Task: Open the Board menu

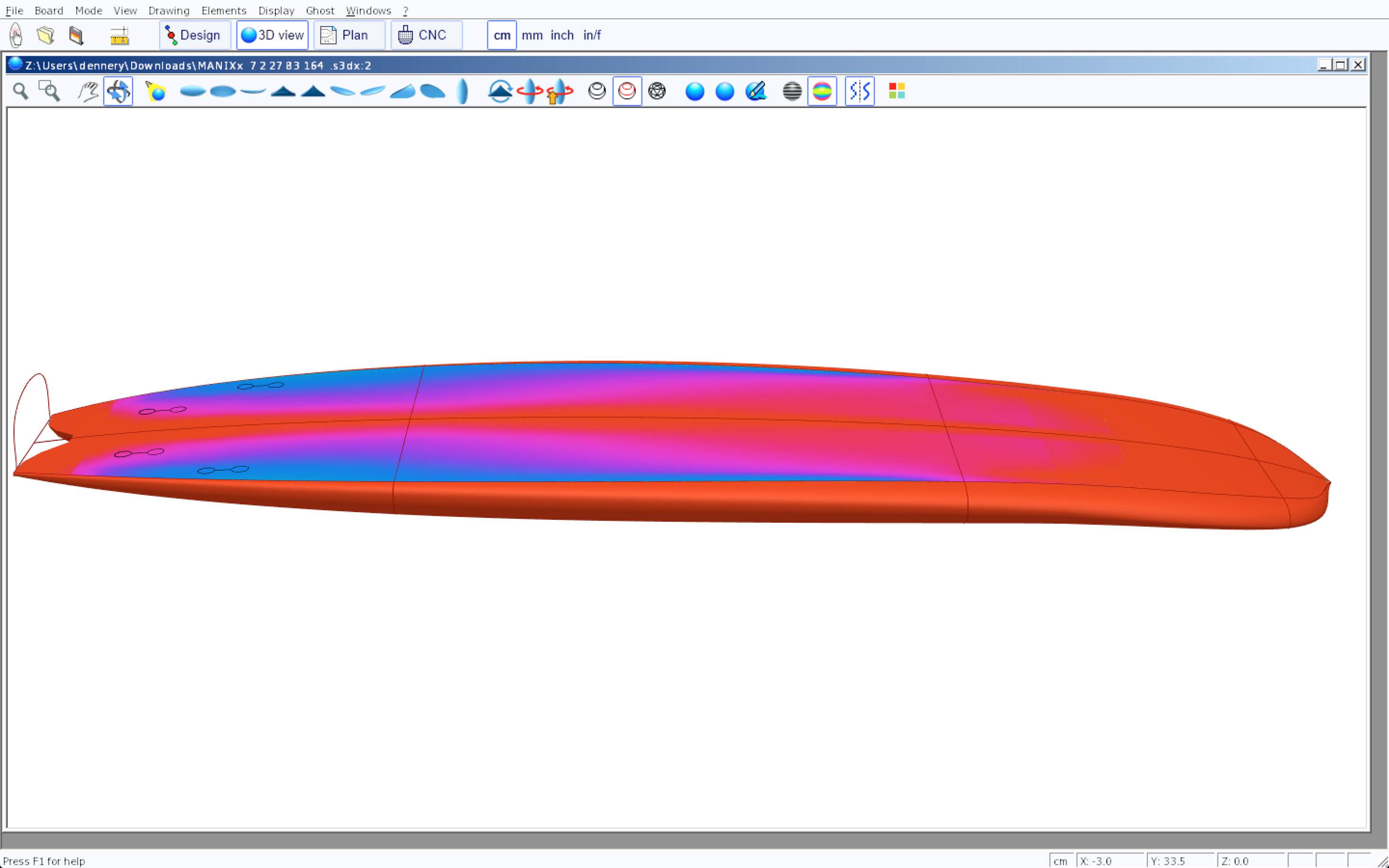Action: point(49,10)
